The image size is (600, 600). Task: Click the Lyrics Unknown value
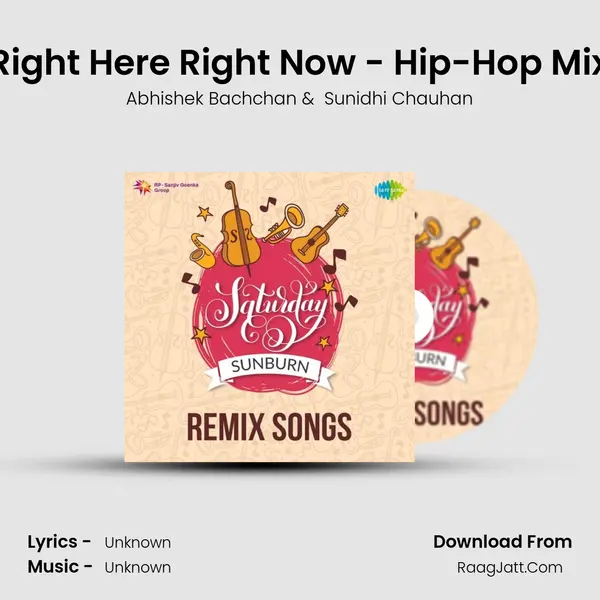[138, 543]
